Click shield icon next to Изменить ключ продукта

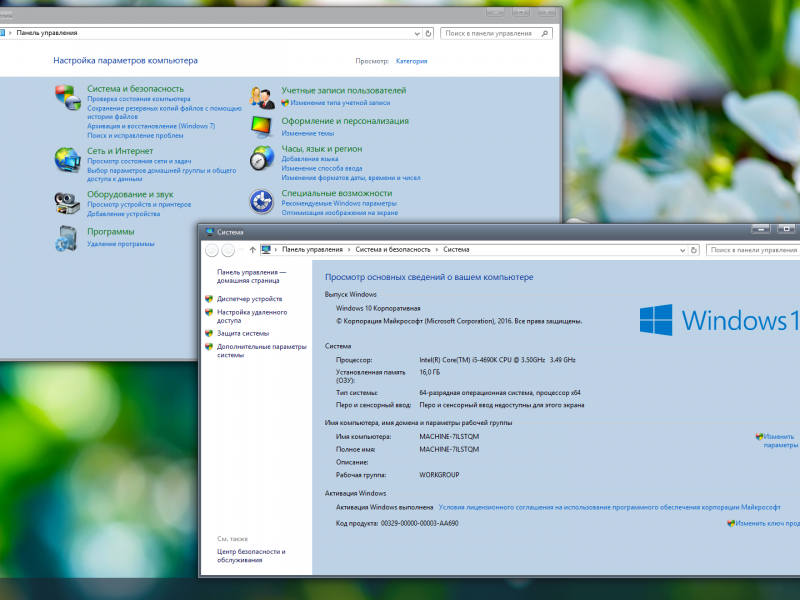(x=731, y=523)
